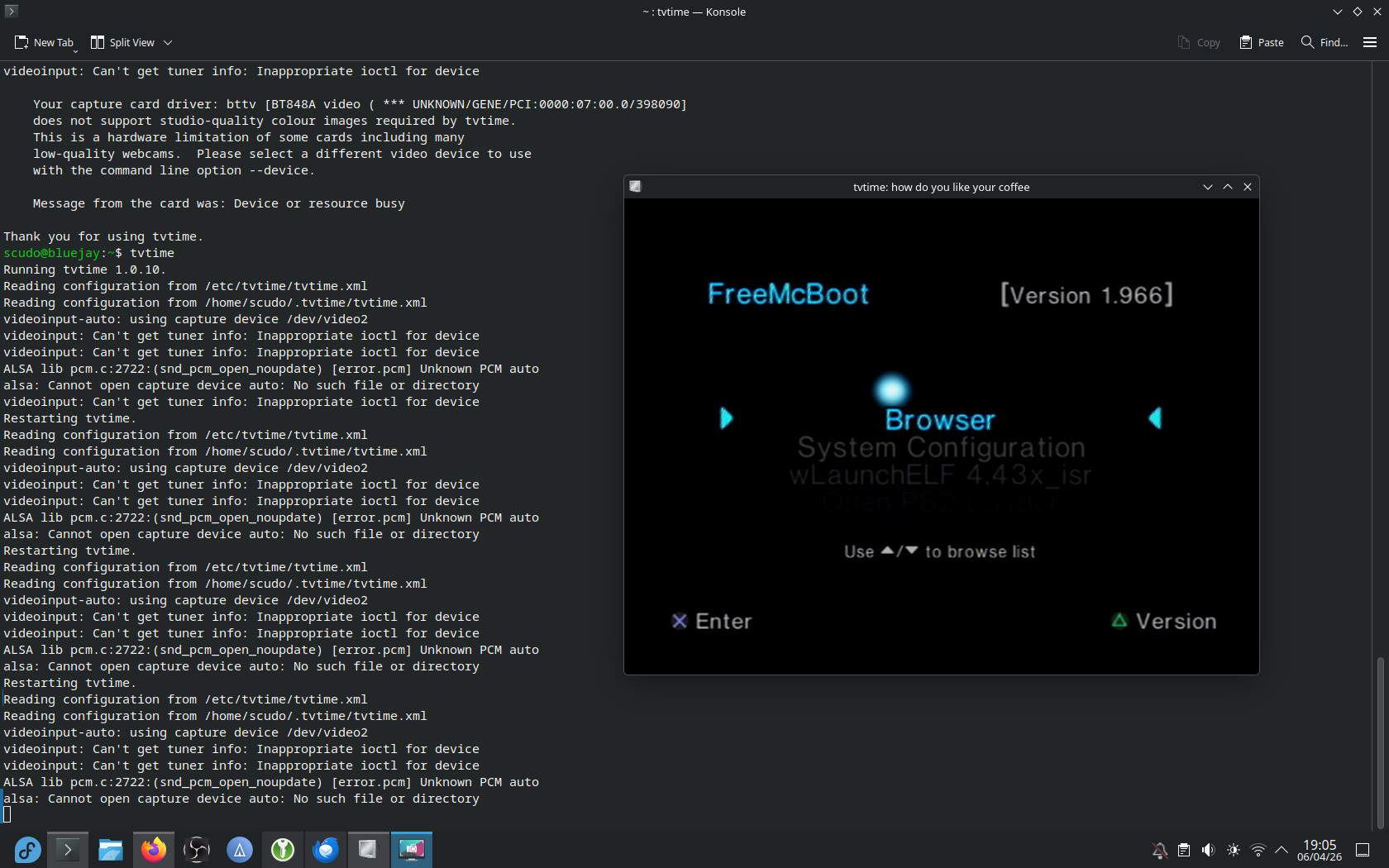Open the KeePassXC key icon
The width and height of the screenshot is (1389, 868).
283,850
